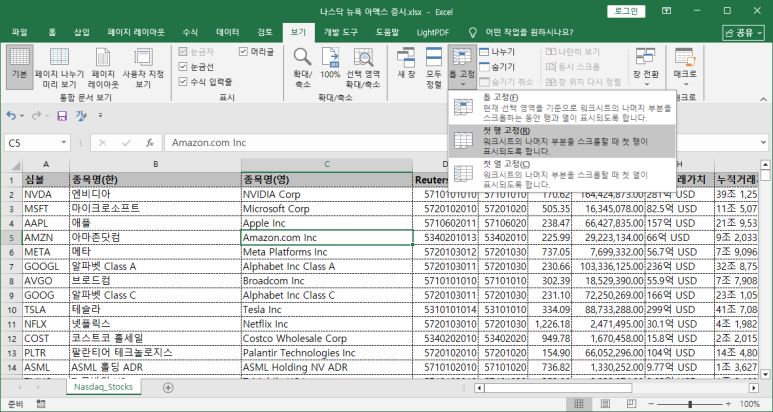
Task: Toggle the Gridlines (눈금선) checkbox
Action: point(196,67)
